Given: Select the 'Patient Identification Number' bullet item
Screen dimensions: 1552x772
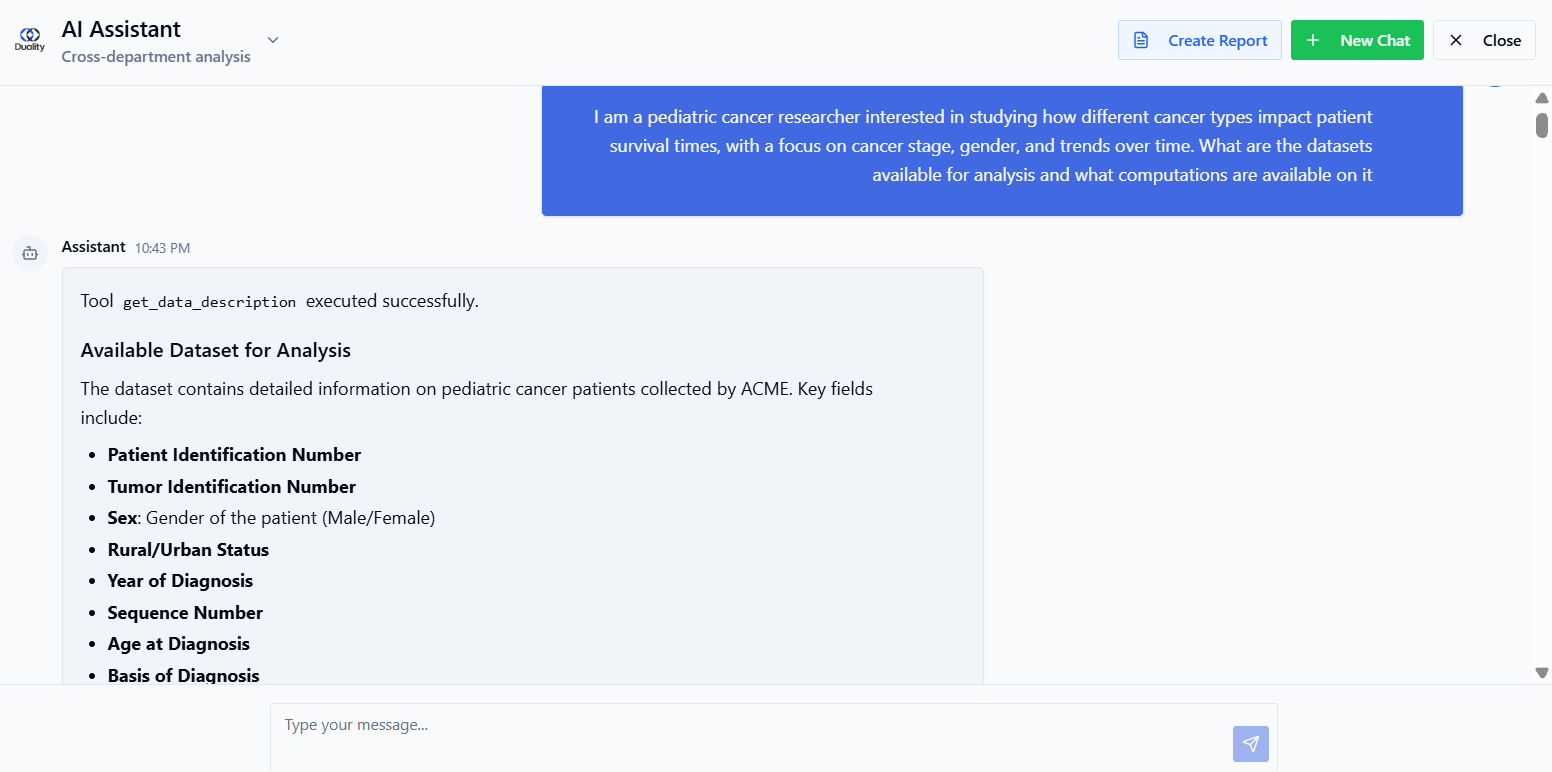Looking at the screenshot, I should (234, 455).
